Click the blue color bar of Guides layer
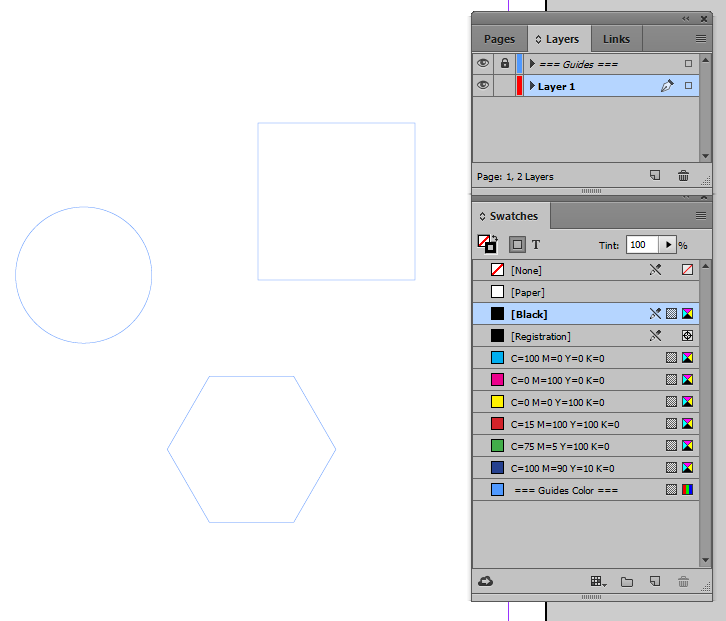 point(519,63)
